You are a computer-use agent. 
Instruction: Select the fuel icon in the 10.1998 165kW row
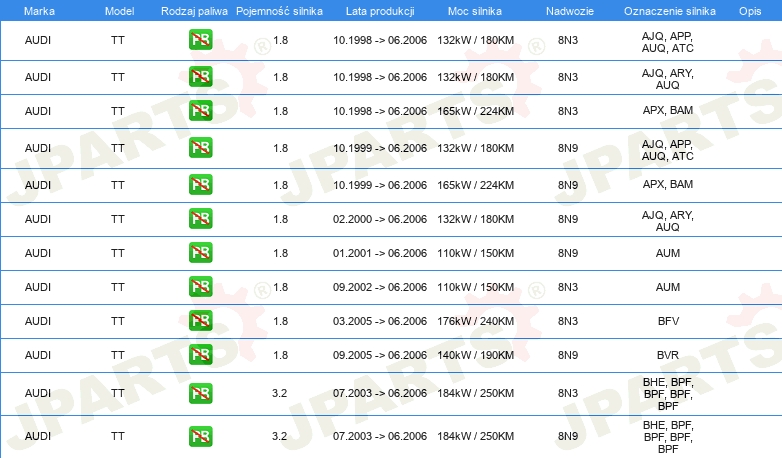[x=200, y=110]
